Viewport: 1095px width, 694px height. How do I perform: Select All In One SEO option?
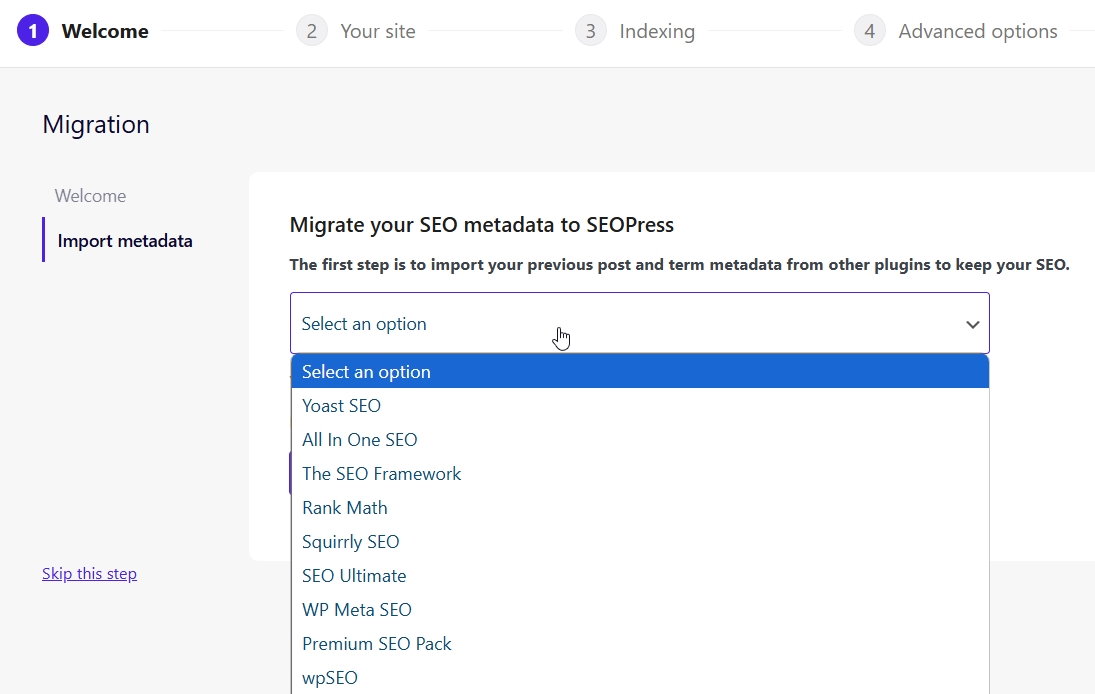[x=359, y=440]
